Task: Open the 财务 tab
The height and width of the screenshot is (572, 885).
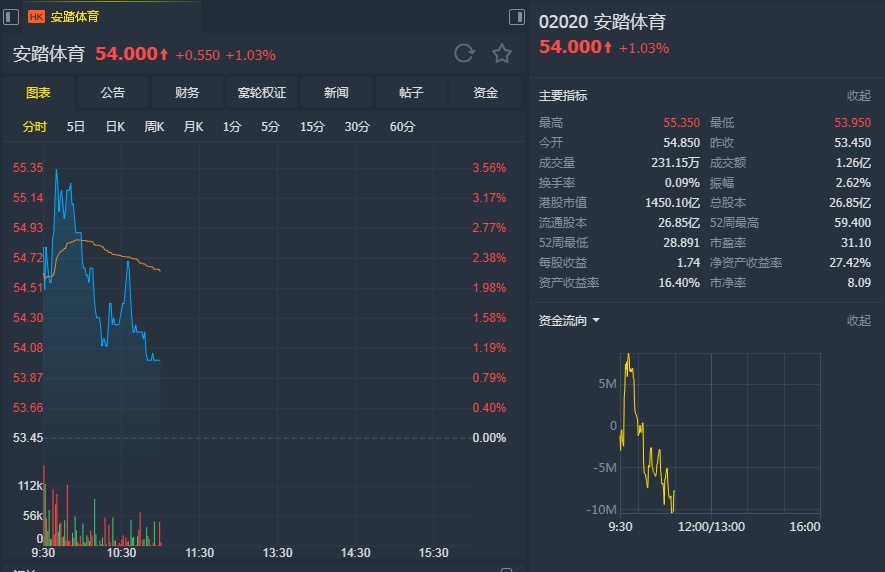Action: (187, 93)
